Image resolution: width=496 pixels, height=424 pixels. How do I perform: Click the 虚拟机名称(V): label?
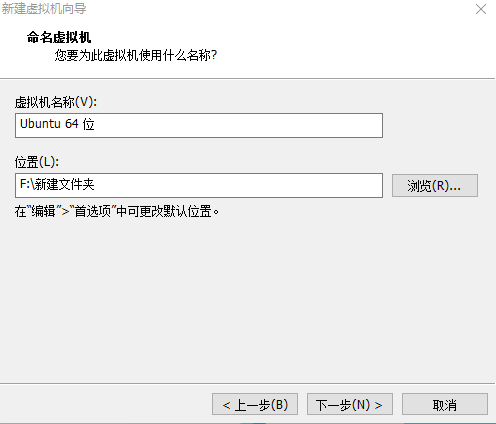pos(56,102)
